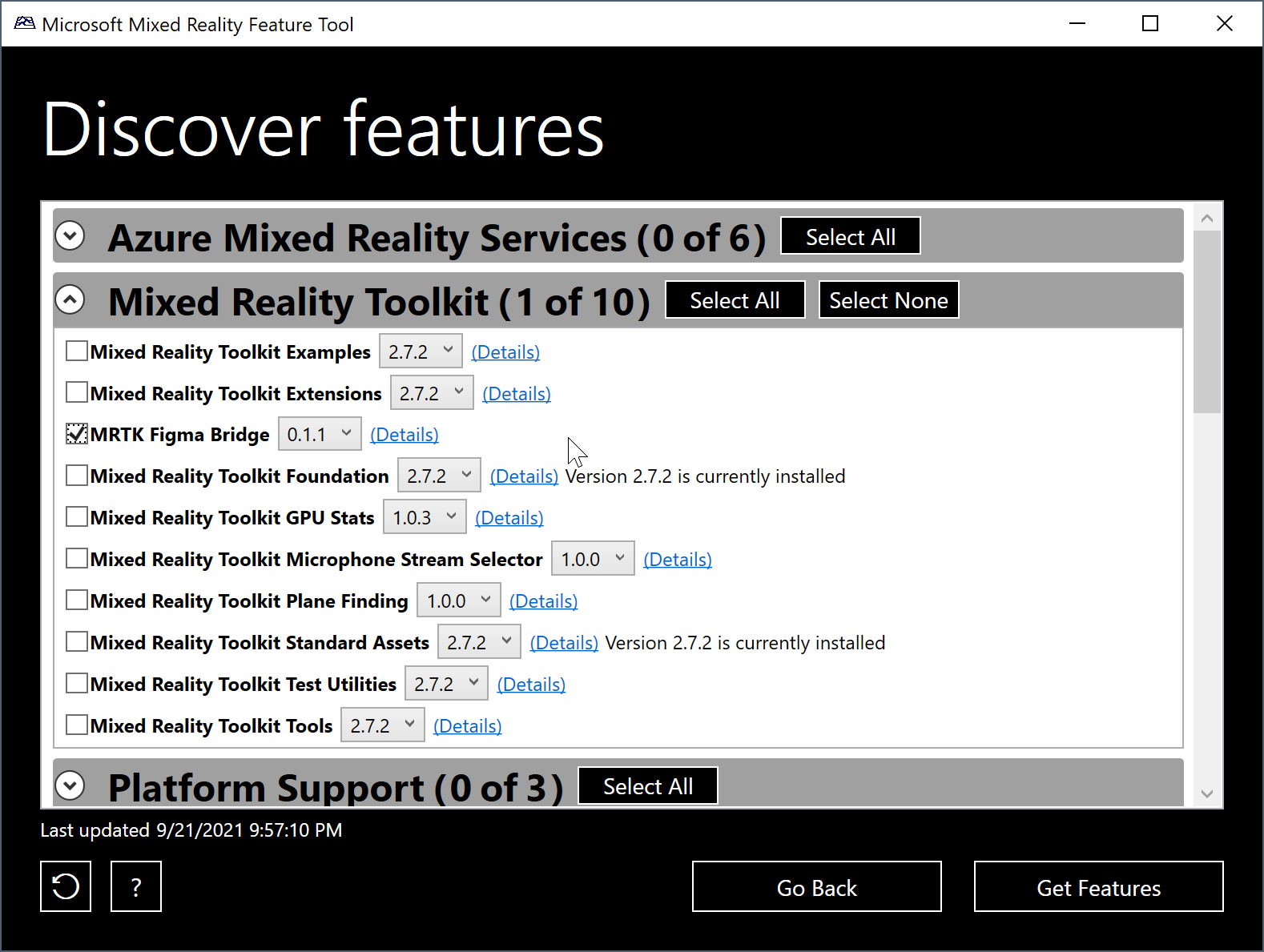This screenshot has height=952, width=1264.
Task: Open Details link for Plane Finding
Action: 544,601
